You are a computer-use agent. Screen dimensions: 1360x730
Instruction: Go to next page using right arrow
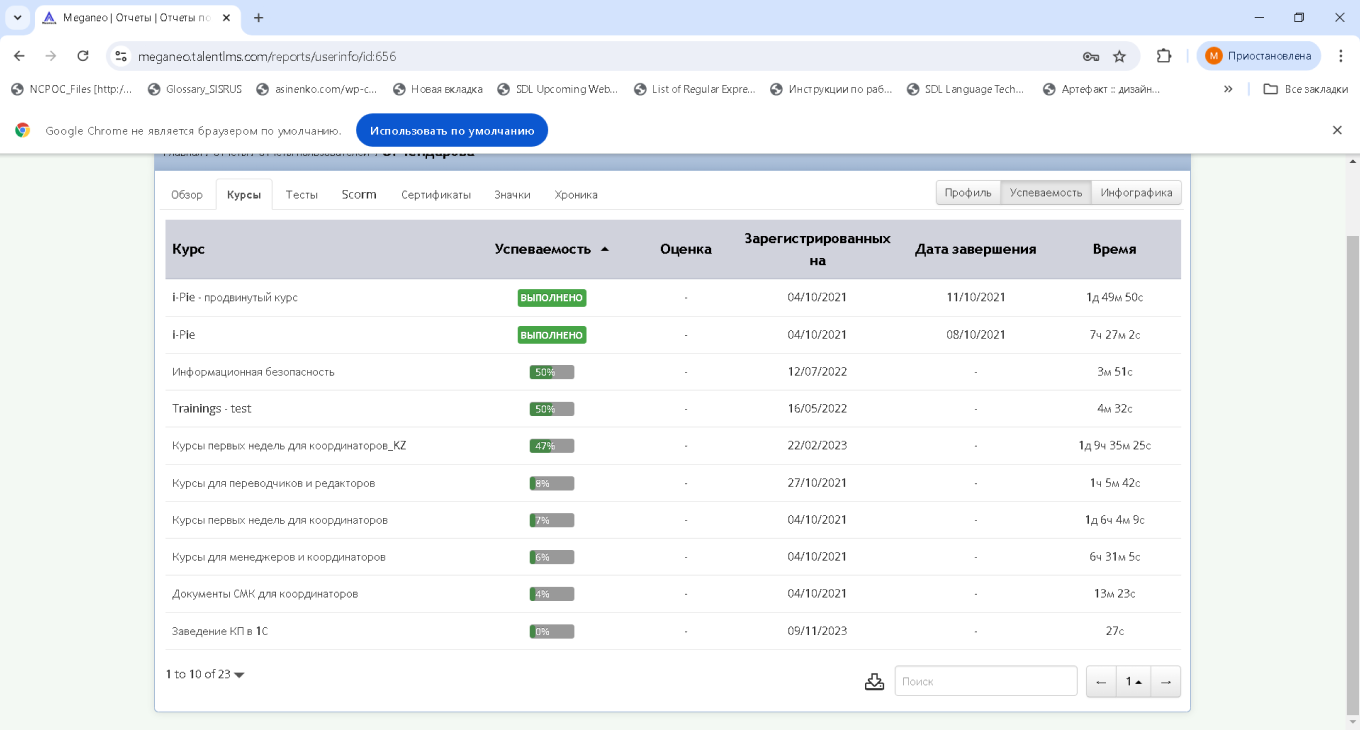tap(1165, 681)
